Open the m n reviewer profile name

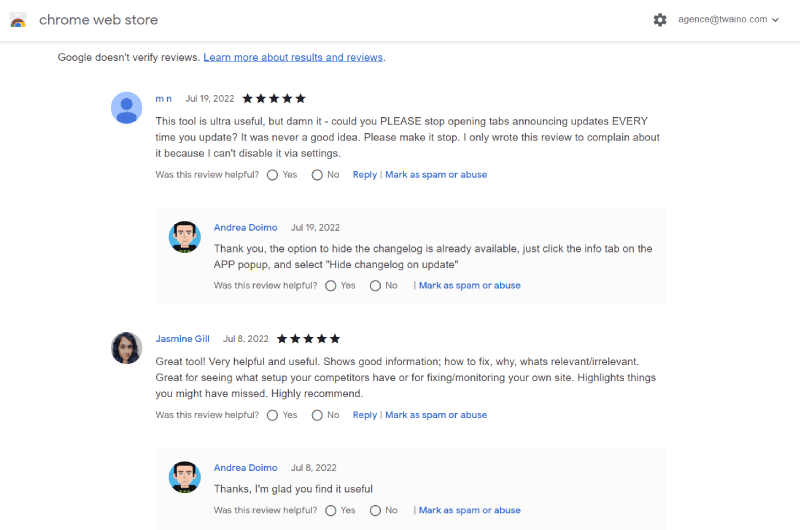[x=163, y=98]
